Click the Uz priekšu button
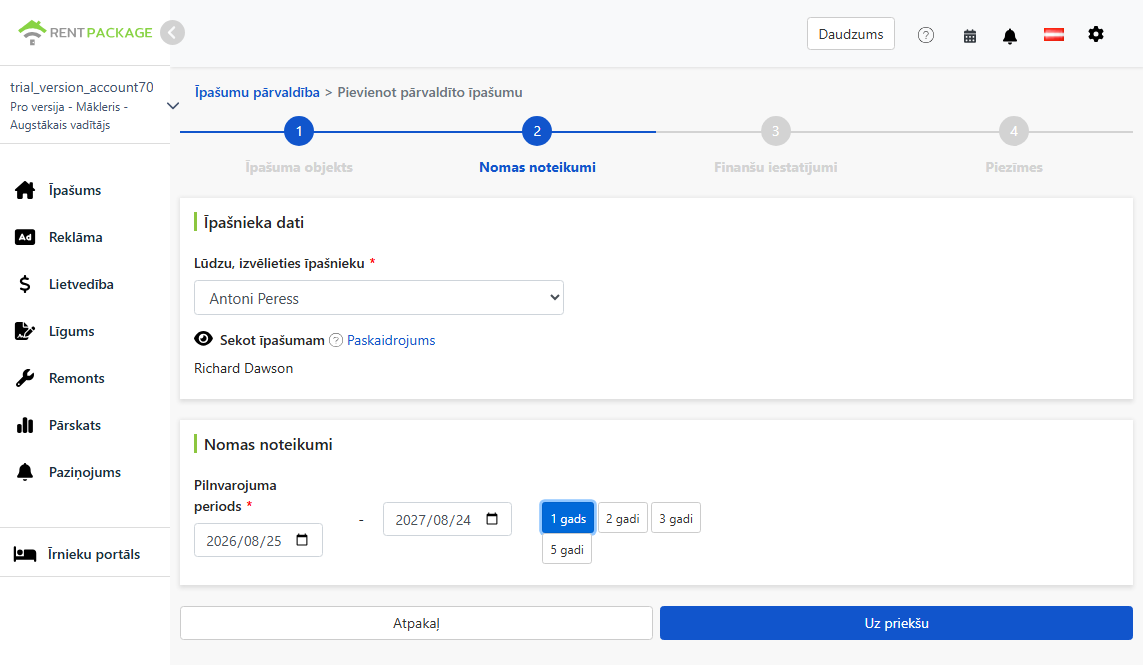This screenshot has width=1143, height=665. tap(896, 623)
